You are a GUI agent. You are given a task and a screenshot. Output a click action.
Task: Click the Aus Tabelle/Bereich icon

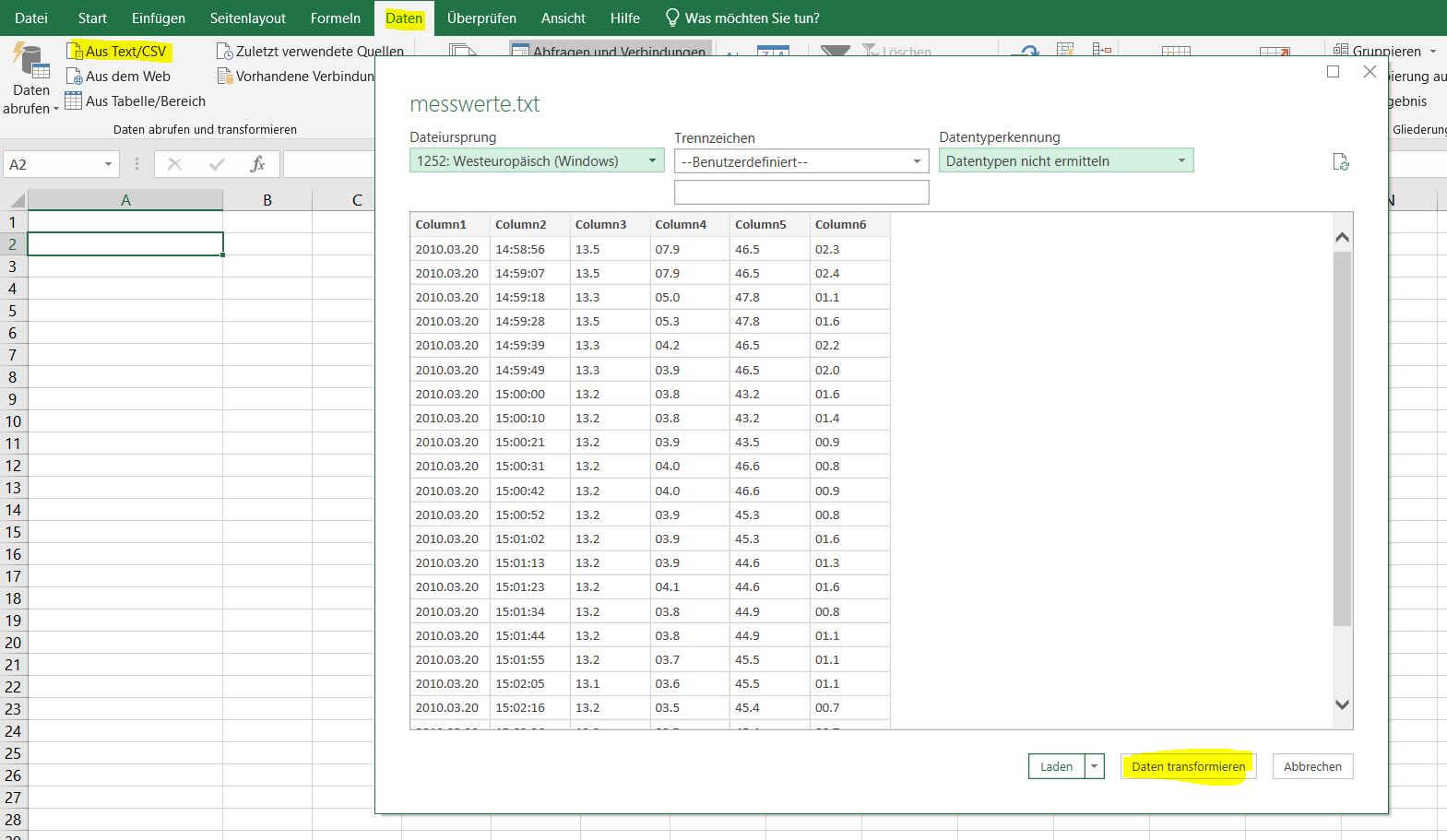[74, 101]
